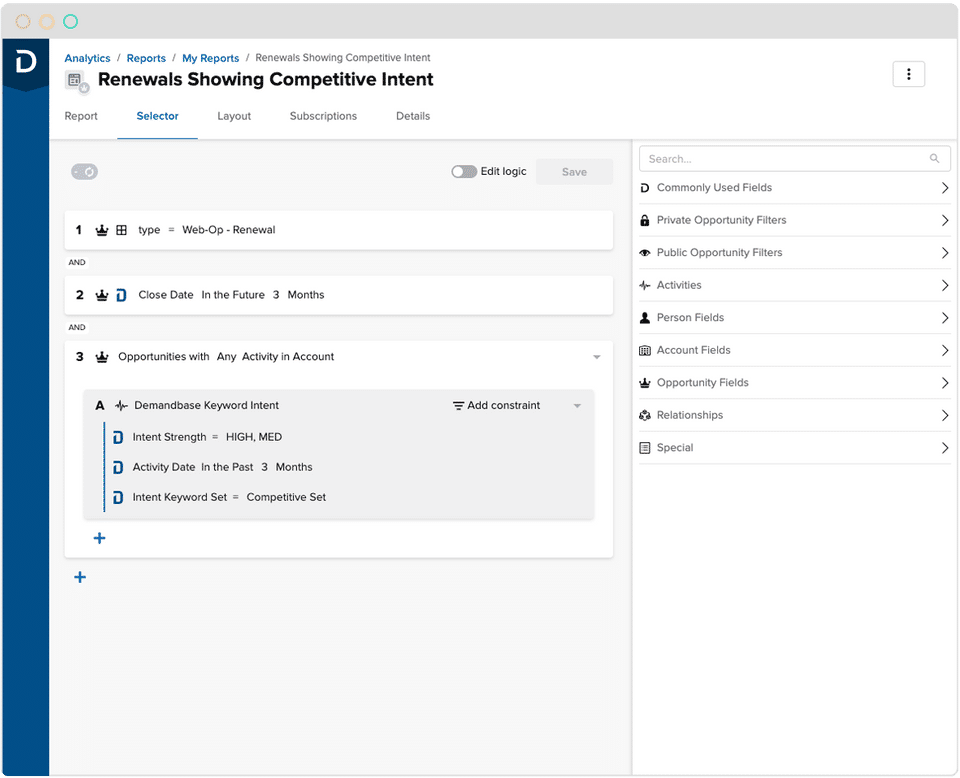960x778 pixels.
Task: Click the search magnifier icon
Action: pyautogui.click(x=934, y=159)
